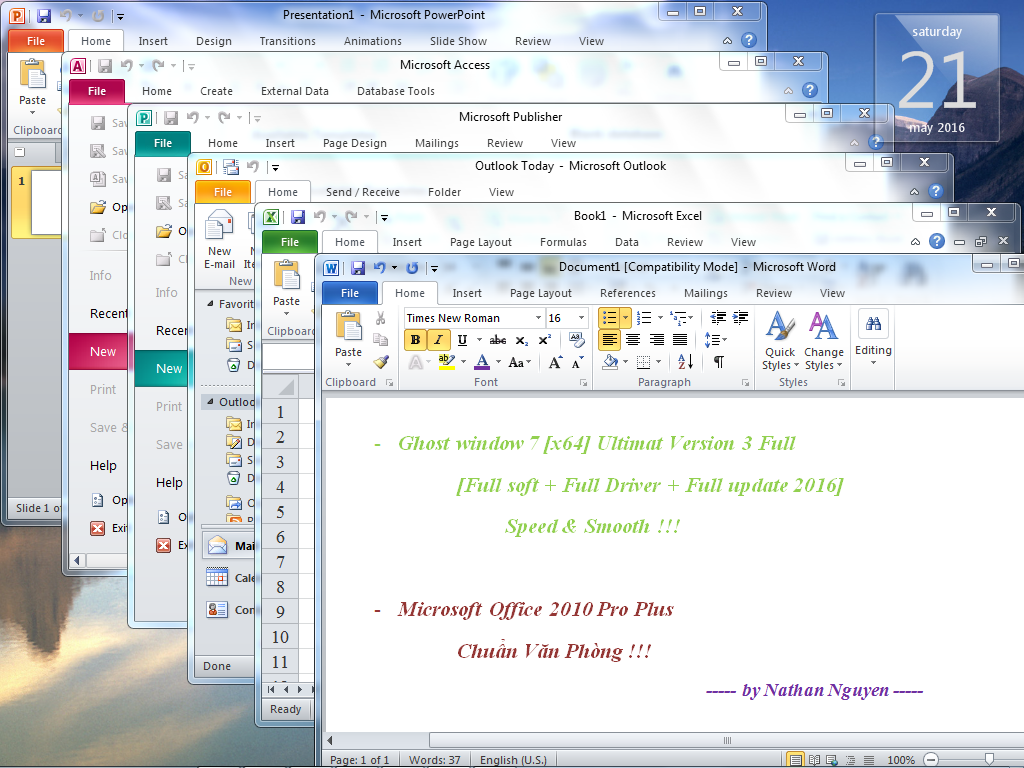Open Quick Styles gallery in Word
Screen dimensions: 1024x768
[x=780, y=340]
